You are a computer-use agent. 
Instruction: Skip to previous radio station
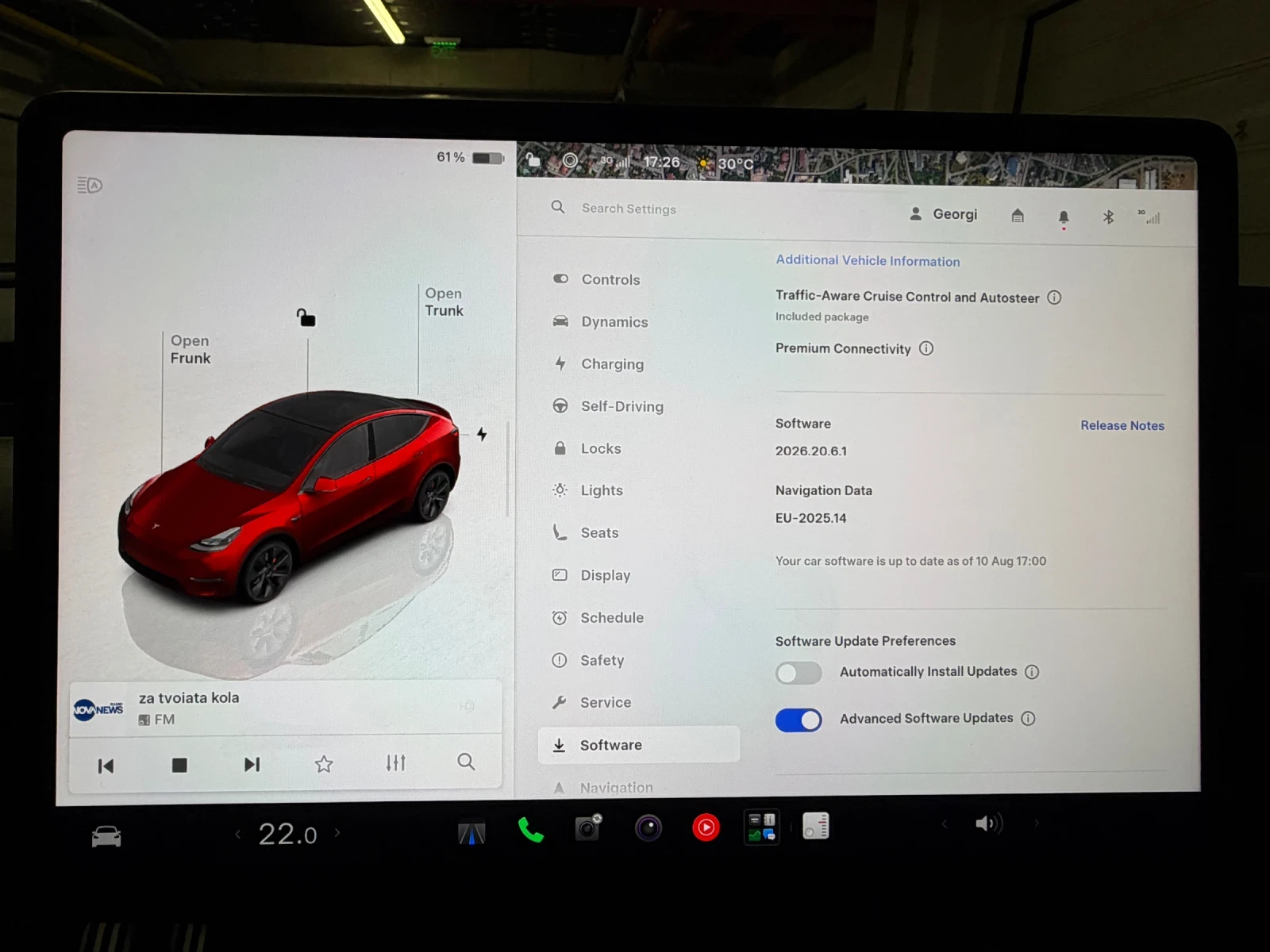tap(106, 766)
